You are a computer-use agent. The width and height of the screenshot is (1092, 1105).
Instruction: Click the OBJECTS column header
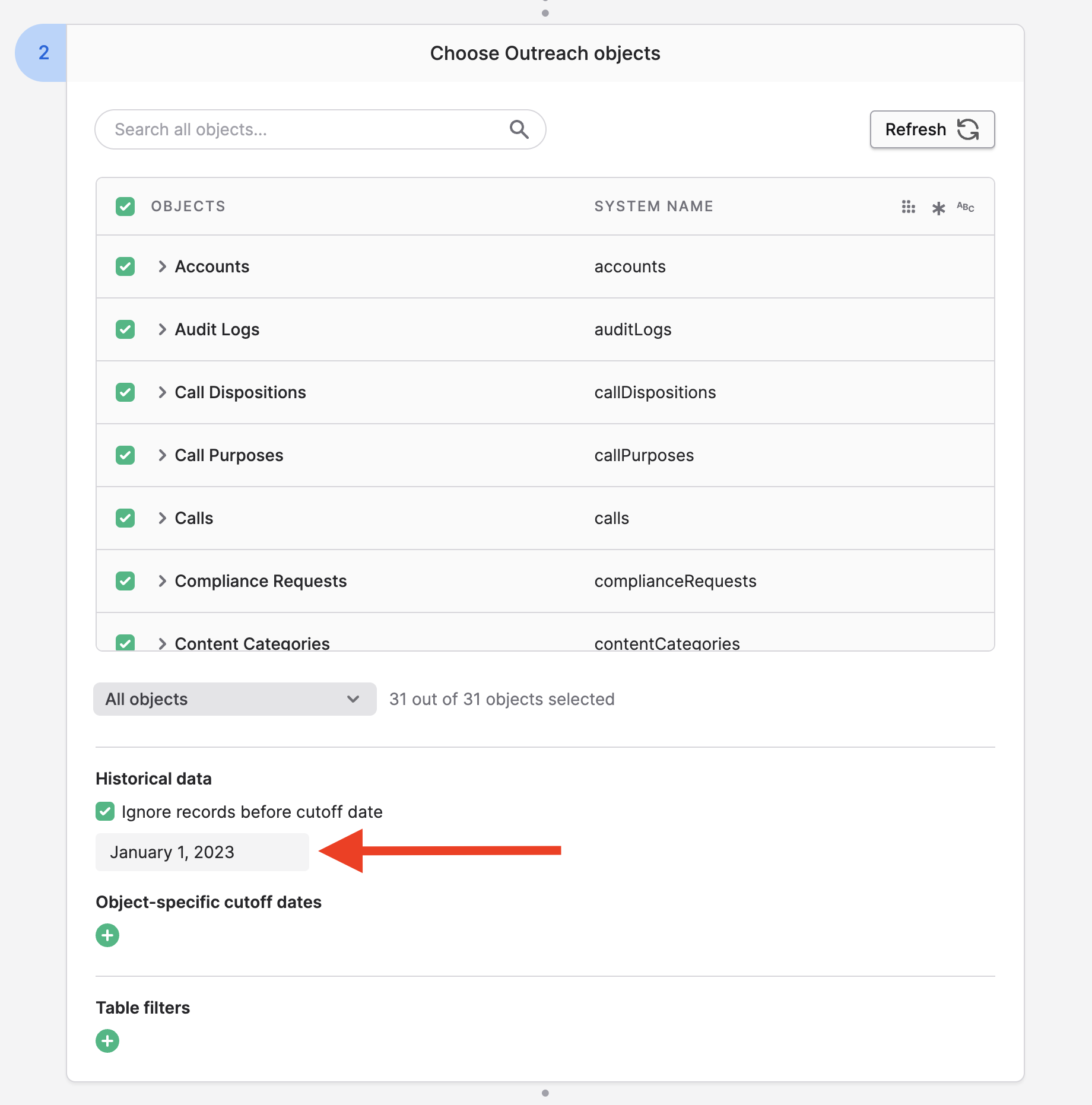point(188,207)
